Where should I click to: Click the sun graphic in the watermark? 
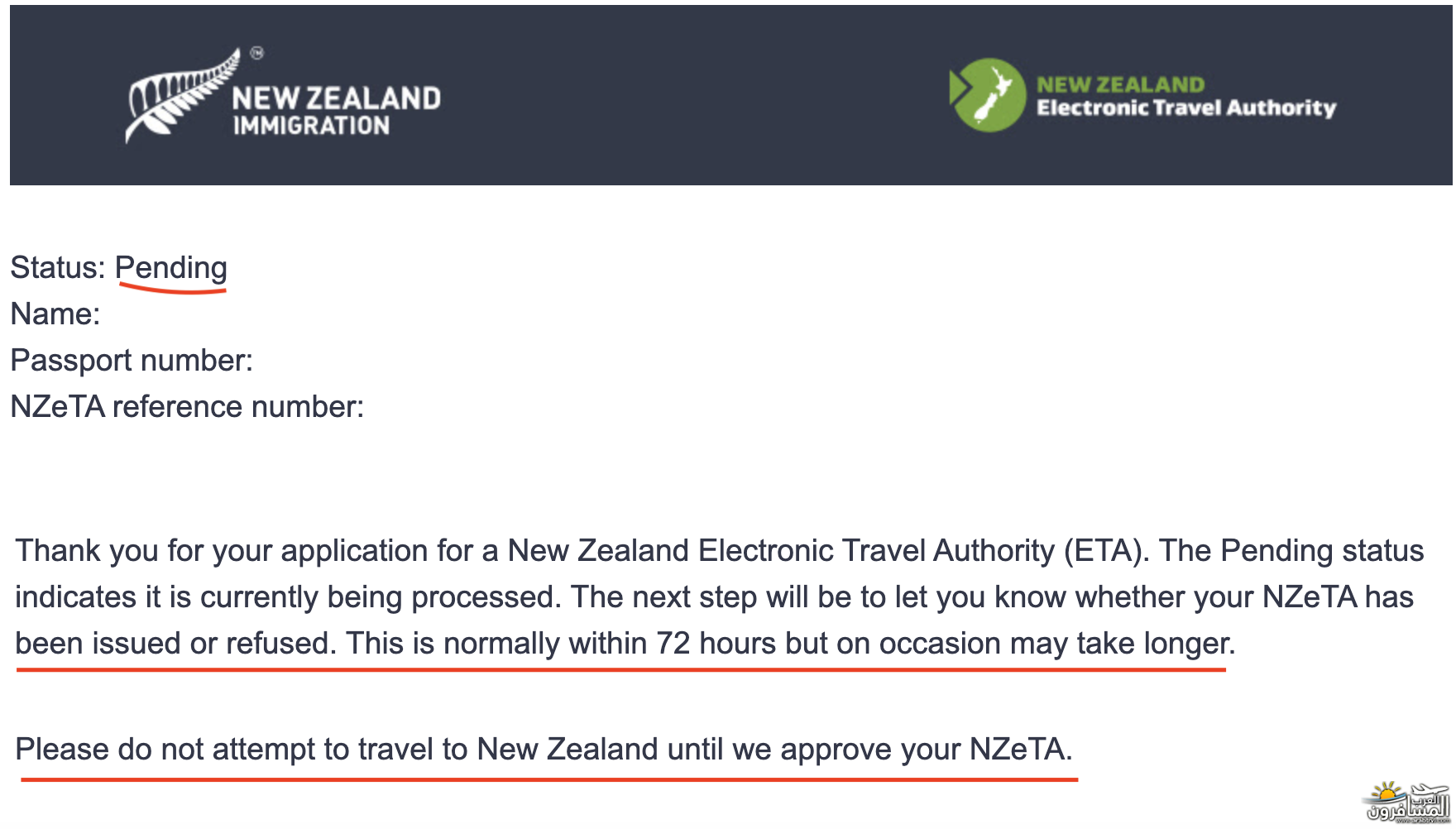point(1387,792)
